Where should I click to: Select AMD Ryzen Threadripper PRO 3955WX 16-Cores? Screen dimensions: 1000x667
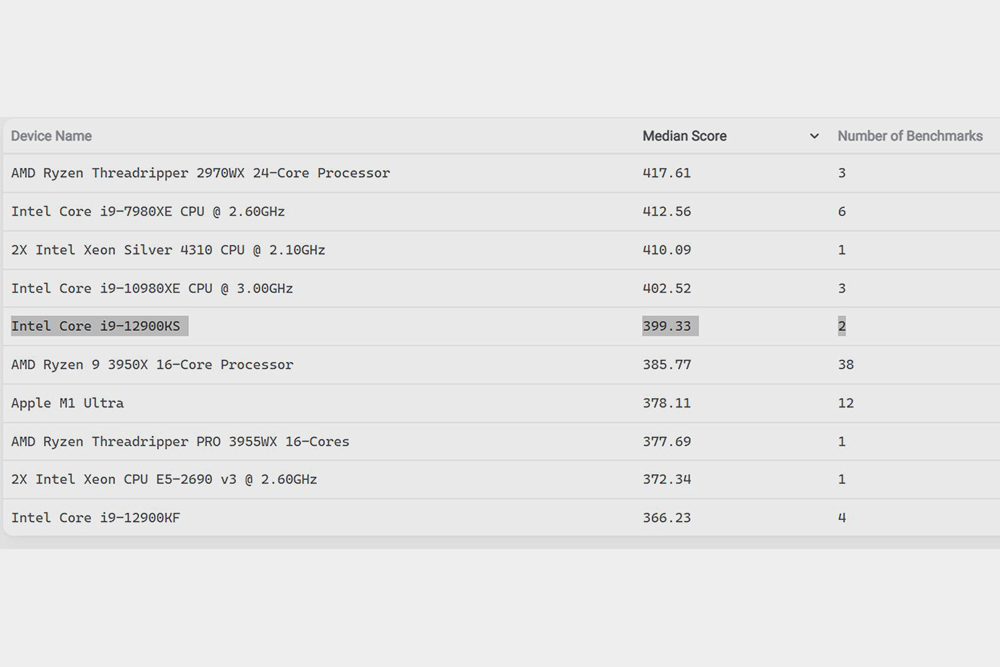tap(180, 441)
